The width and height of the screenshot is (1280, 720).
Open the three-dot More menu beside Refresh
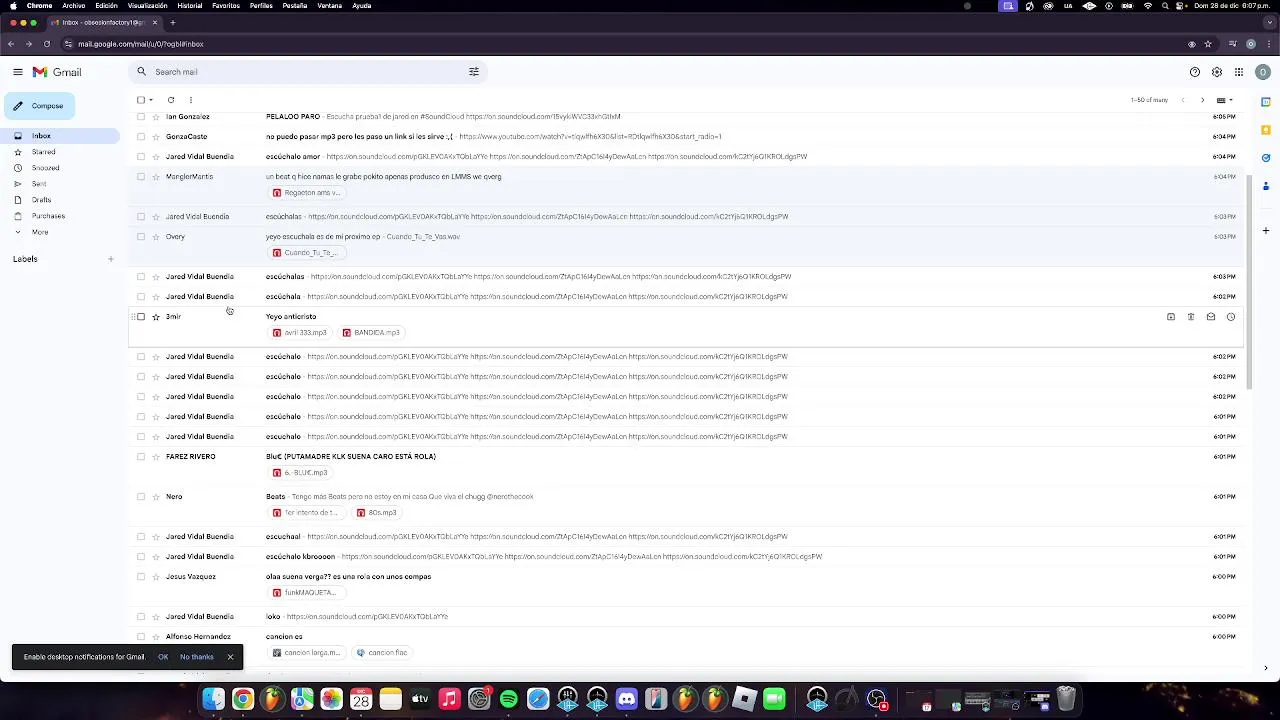pos(191,100)
